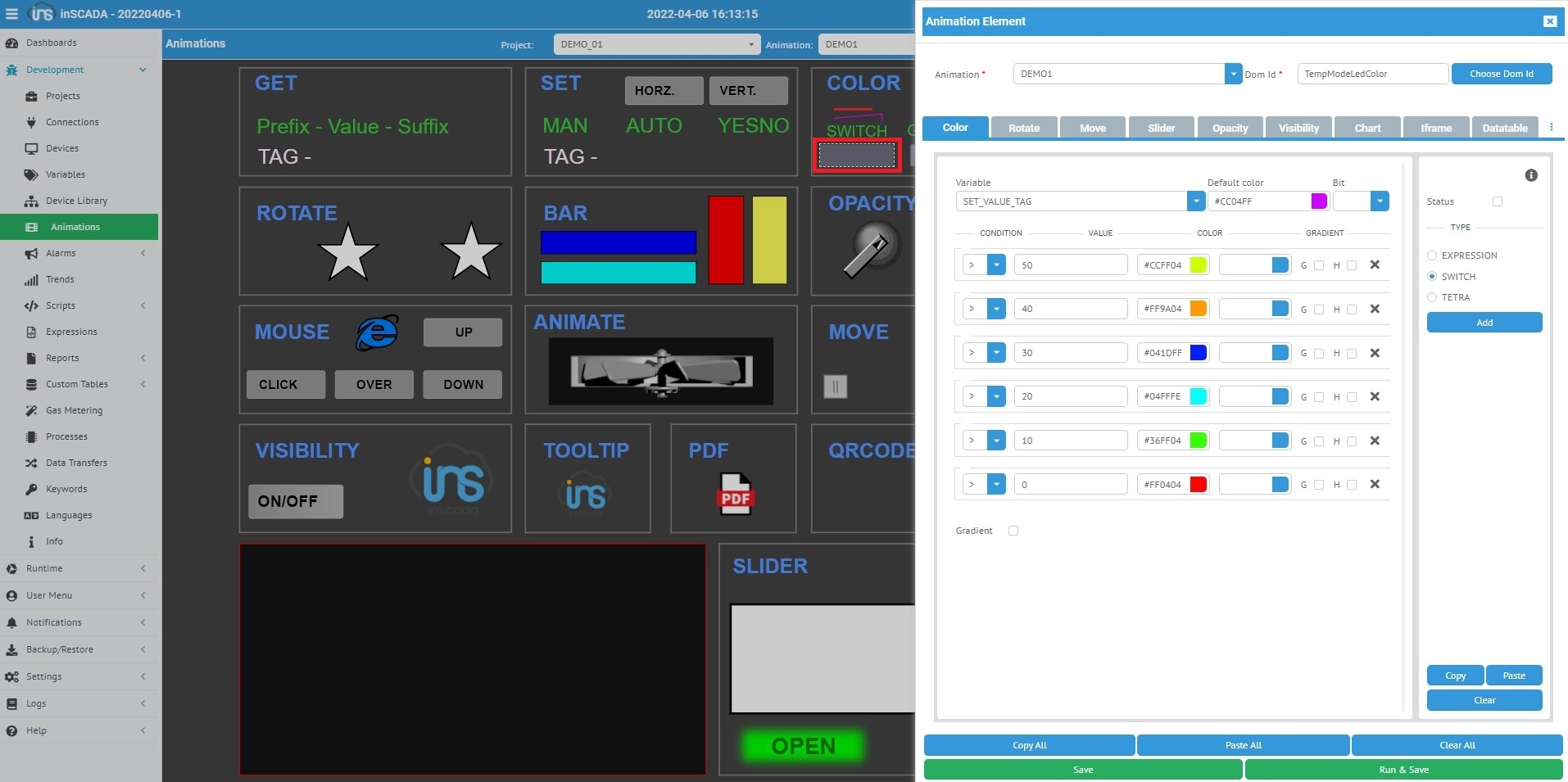This screenshot has height=782, width=1568.
Task: Delete the condition row with value 50
Action: pos(1375,264)
